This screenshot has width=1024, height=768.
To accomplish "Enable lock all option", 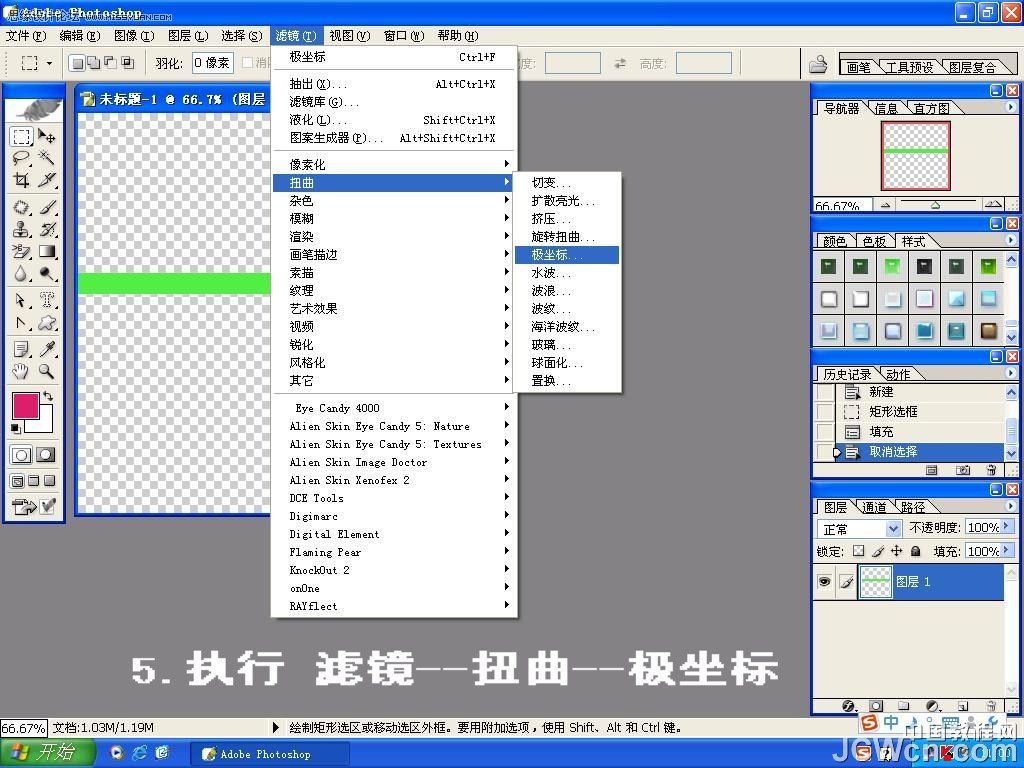I will [x=916, y=551].
